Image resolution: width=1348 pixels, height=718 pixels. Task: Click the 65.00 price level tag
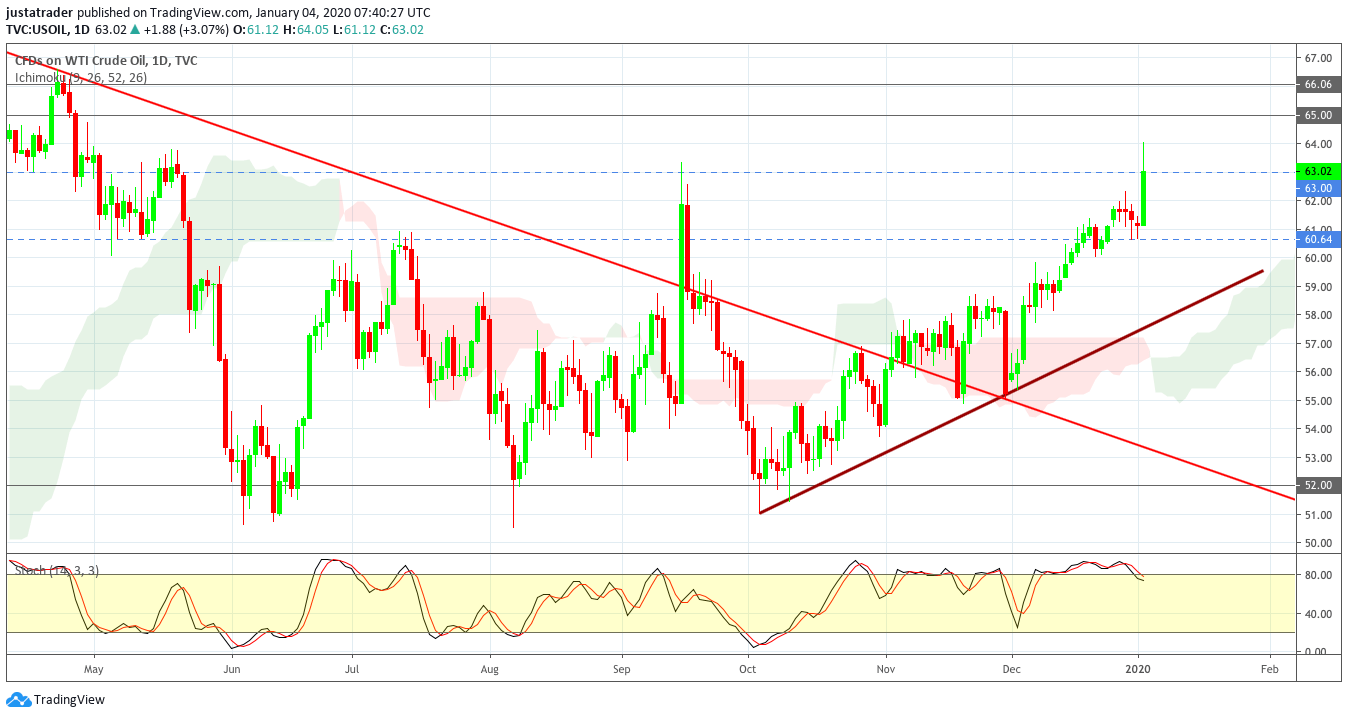[1318, 115]
